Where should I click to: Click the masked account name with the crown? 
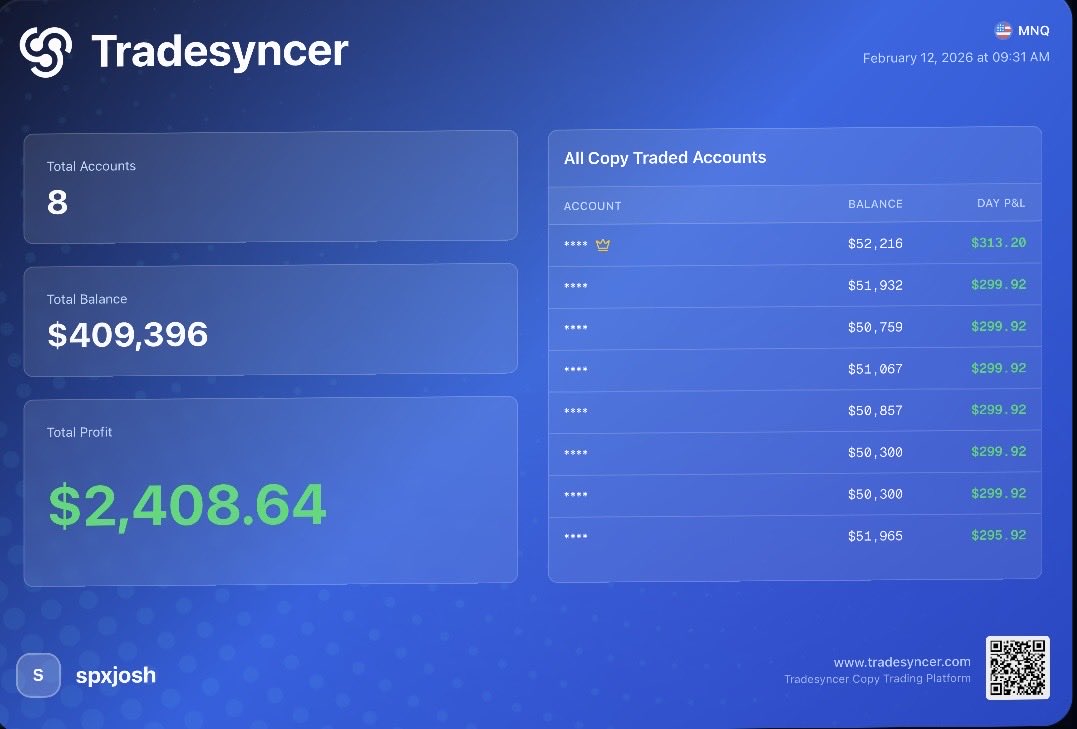tap(576, 245)
